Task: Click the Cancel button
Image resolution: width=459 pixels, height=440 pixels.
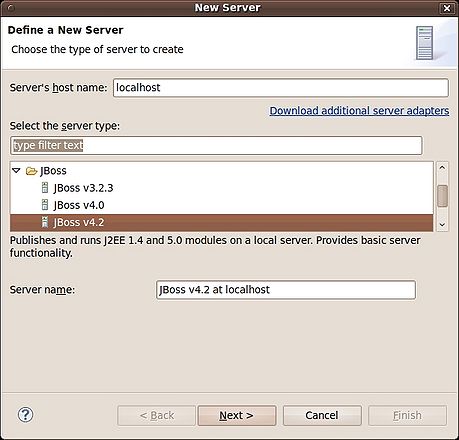Action: pos(322,415)
